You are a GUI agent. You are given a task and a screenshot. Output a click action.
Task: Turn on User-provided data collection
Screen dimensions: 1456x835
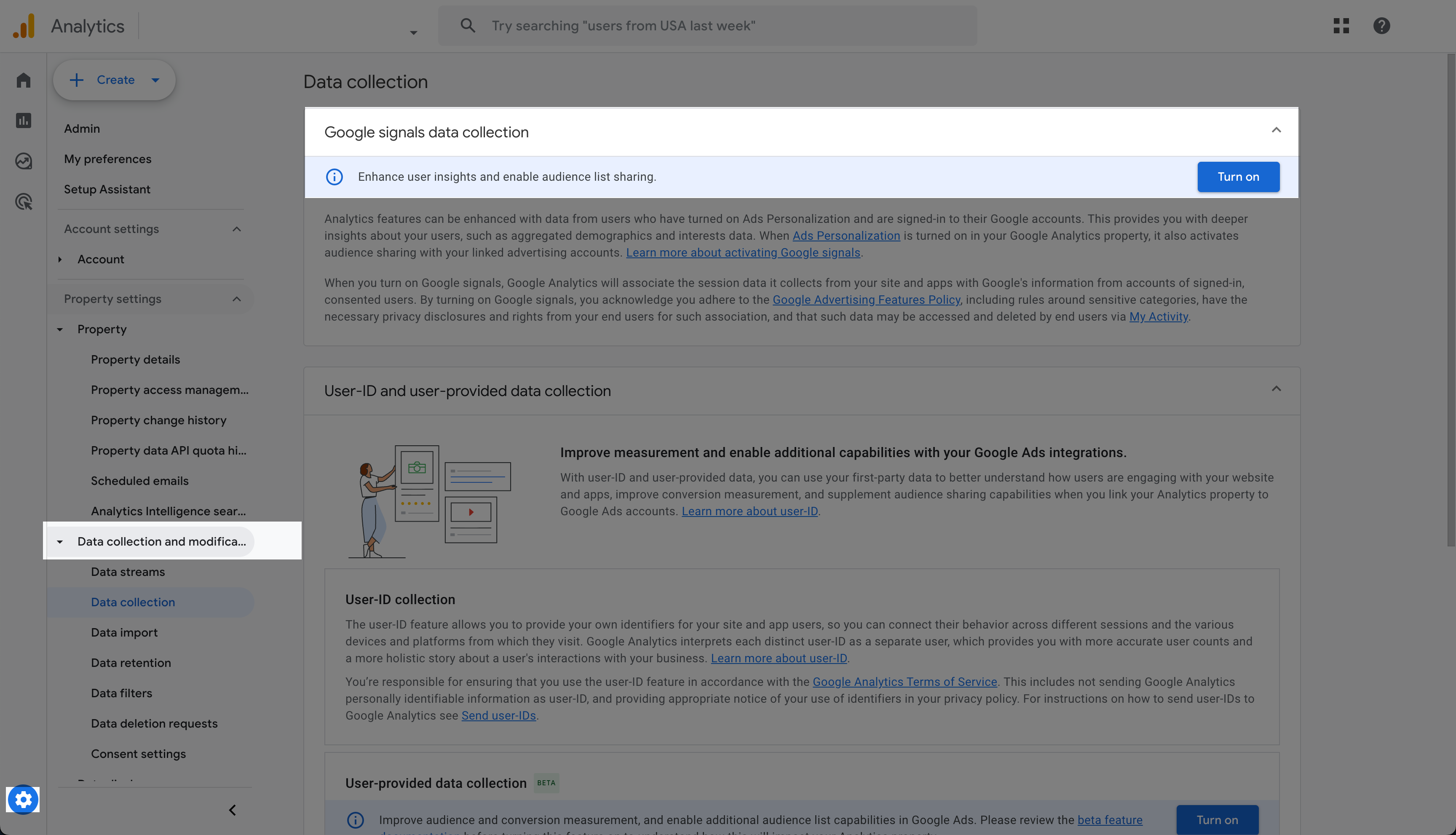[x=1218, y=820]
